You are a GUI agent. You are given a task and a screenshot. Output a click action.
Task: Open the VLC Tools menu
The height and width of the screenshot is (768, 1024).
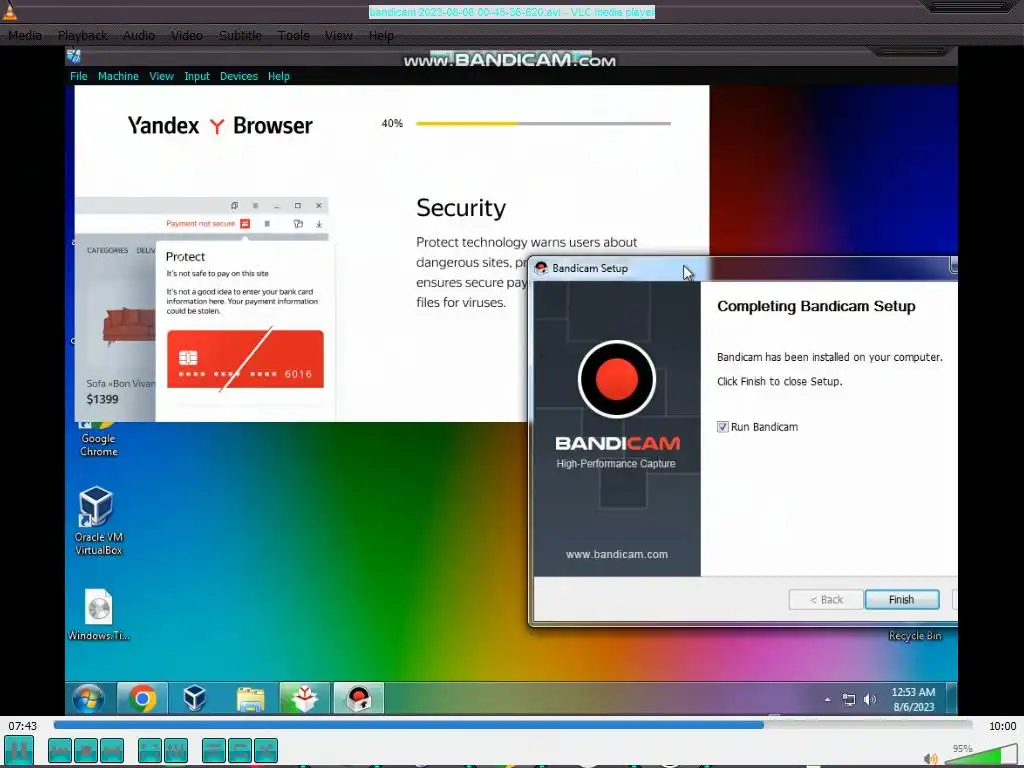[293, 35]
